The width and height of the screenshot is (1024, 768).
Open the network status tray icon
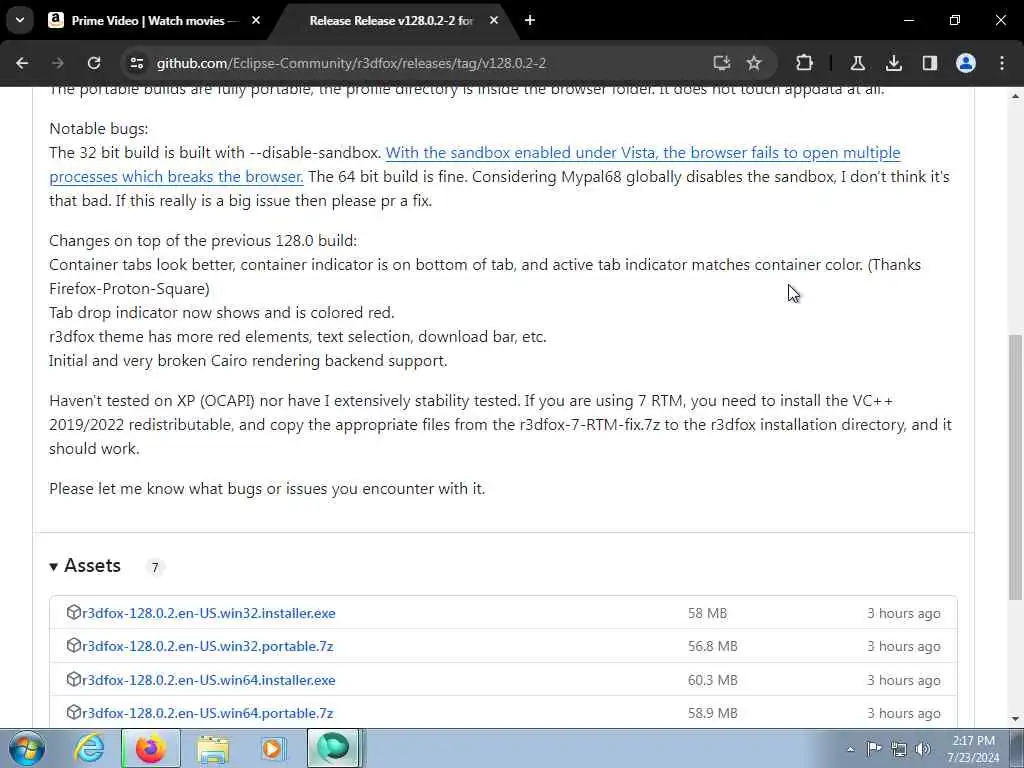pos(899,749)
